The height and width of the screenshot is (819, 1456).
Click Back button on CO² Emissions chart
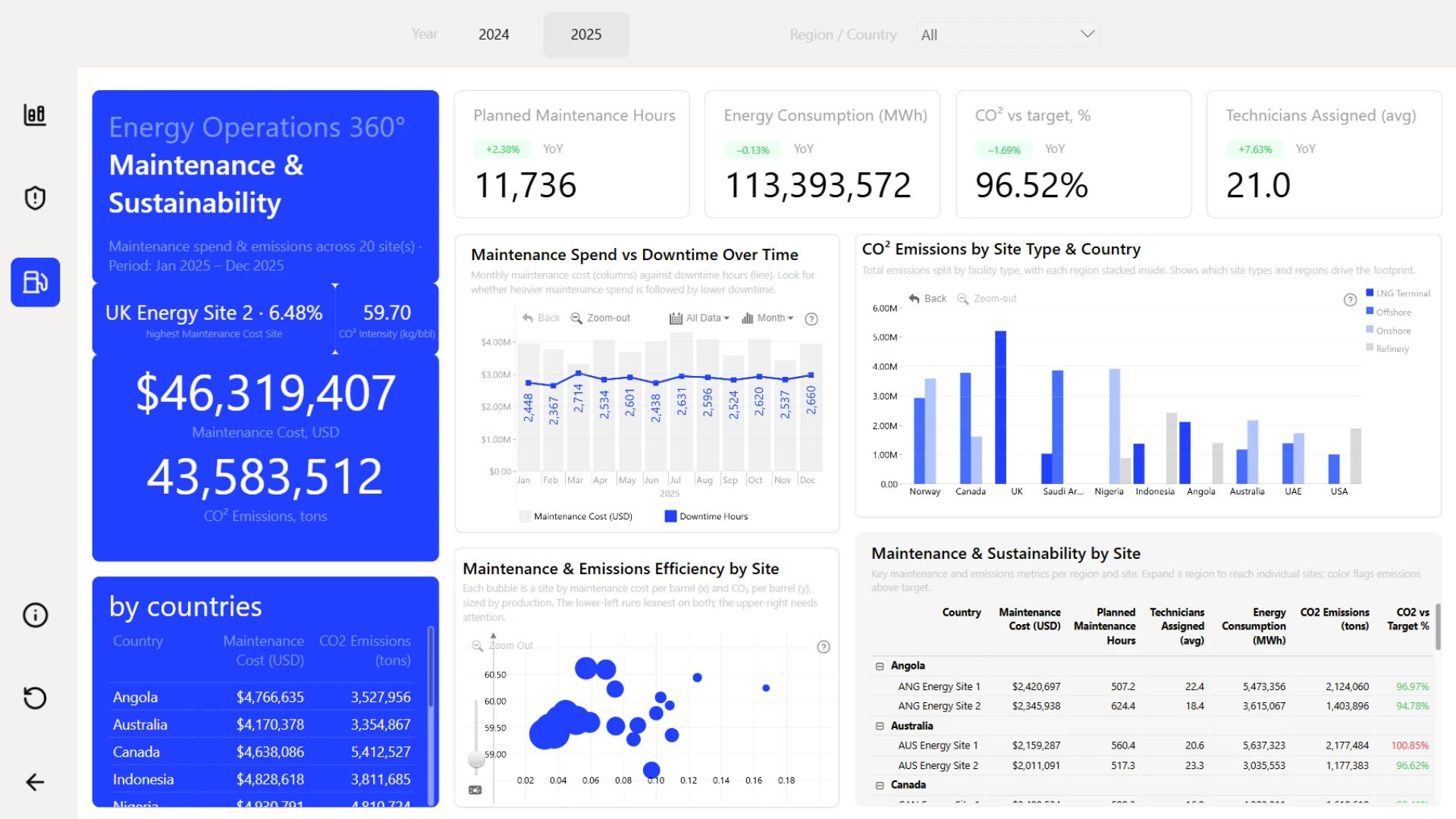tap(927, 299)
